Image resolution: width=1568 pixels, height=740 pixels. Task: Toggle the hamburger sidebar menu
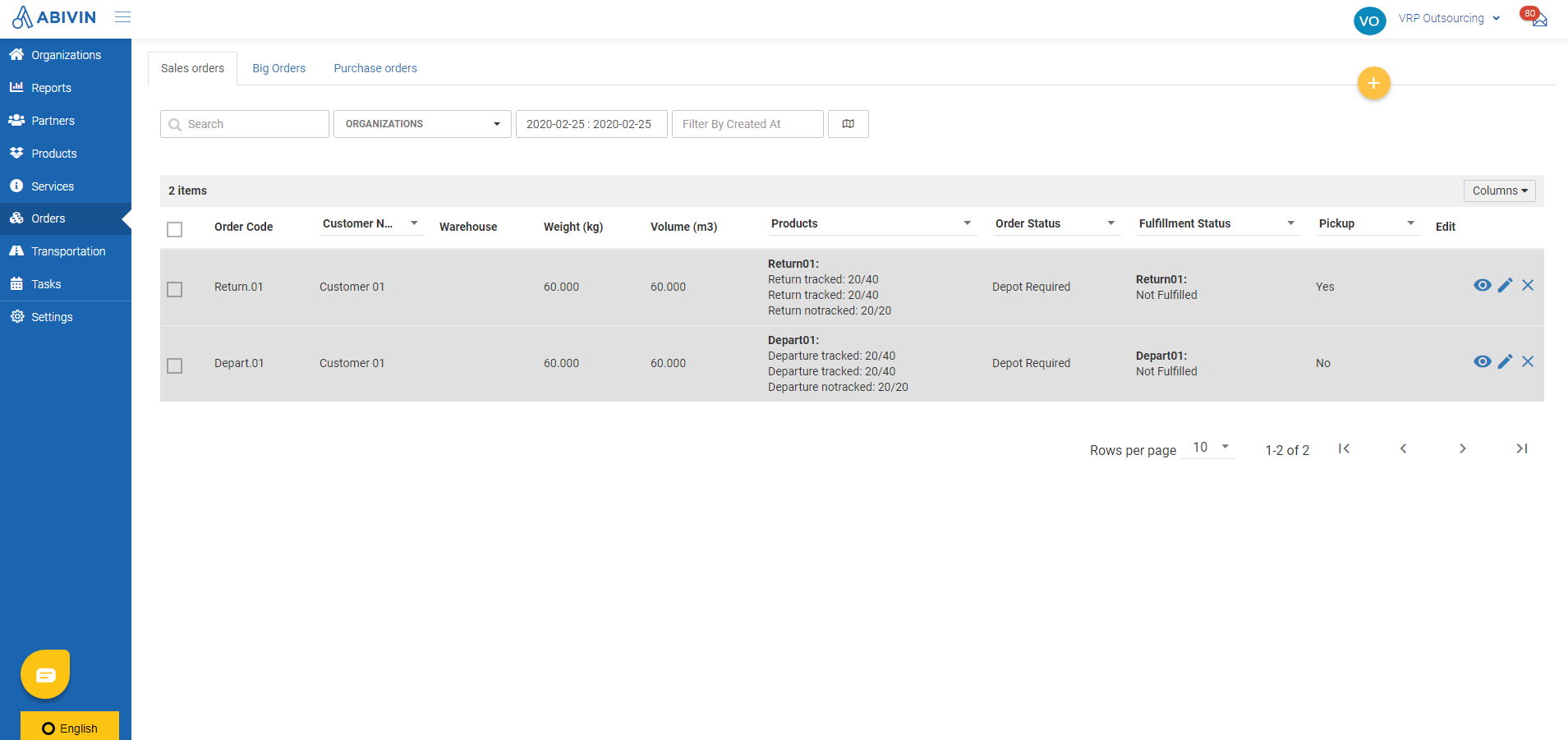pyautogui.click(x=122, y=17)
